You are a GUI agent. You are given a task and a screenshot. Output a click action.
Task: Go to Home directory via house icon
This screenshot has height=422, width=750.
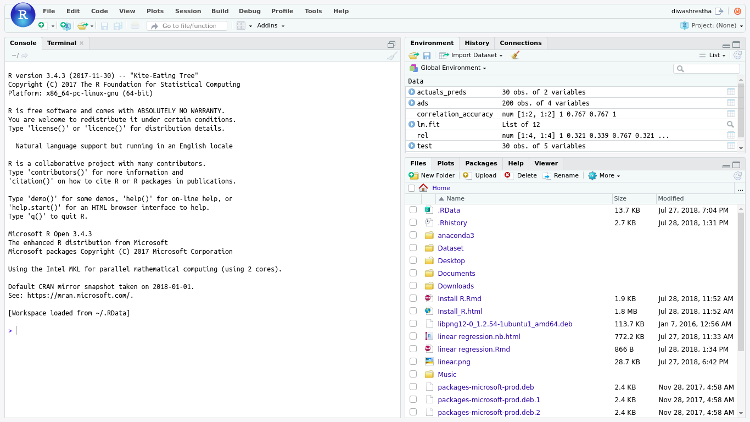(424, 187)
